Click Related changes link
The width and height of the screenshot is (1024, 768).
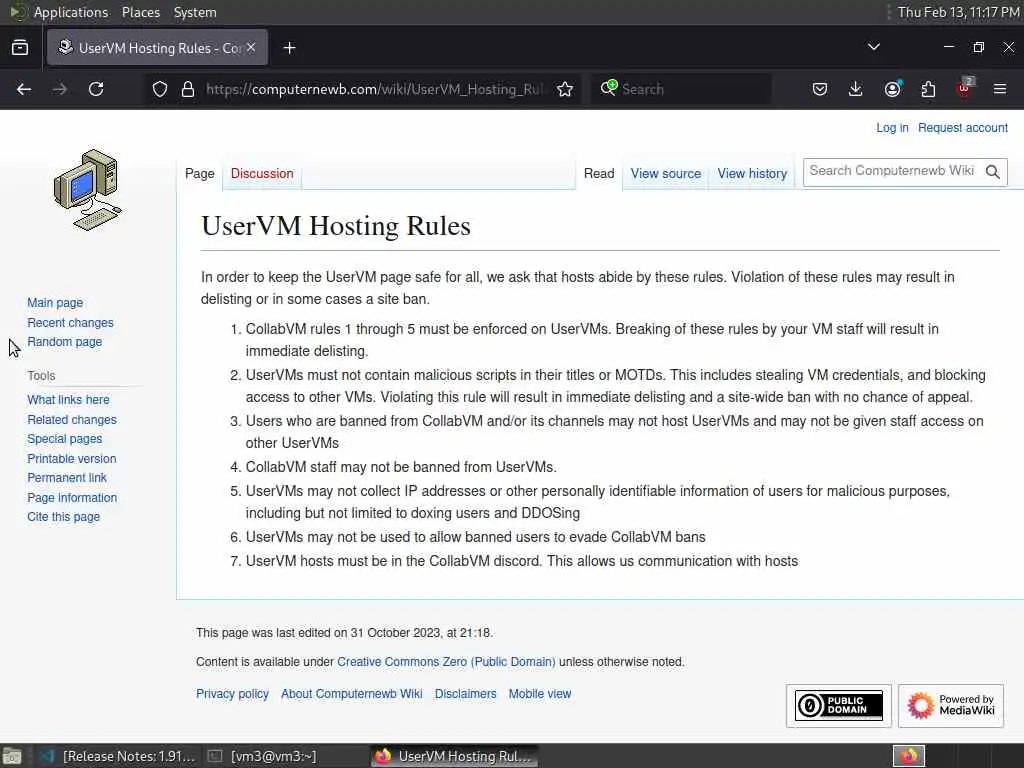point(72,420)
